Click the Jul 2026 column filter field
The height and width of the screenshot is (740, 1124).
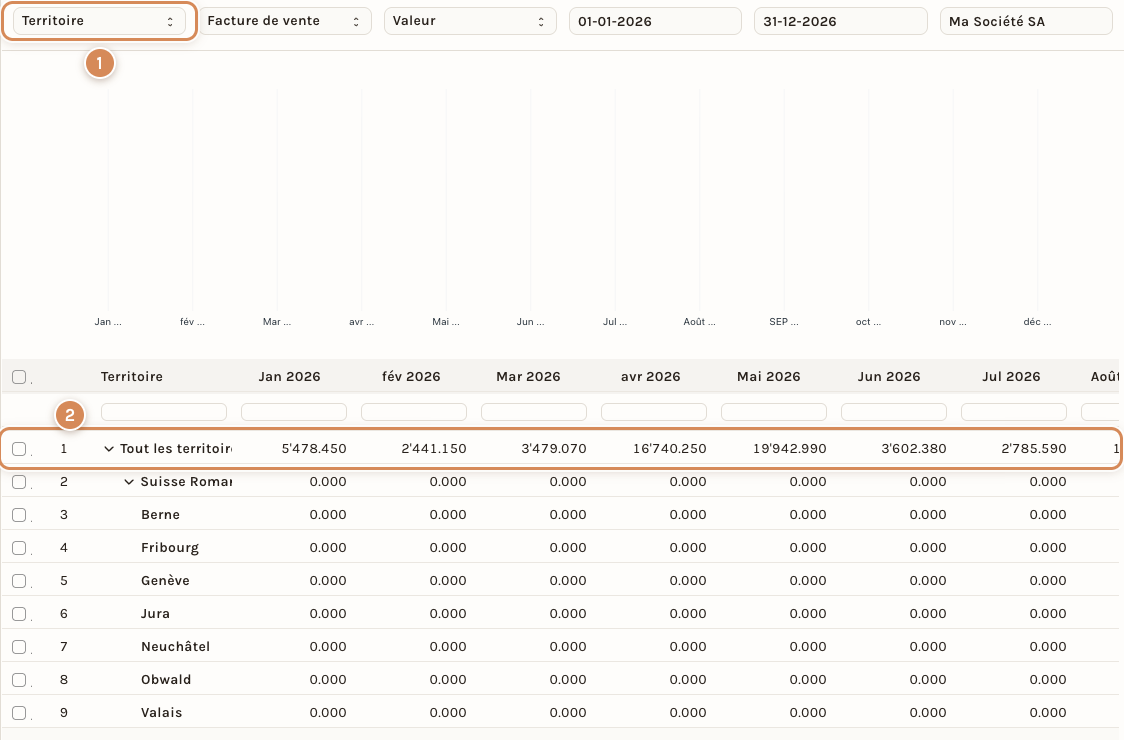click(x=1014, y=412)
